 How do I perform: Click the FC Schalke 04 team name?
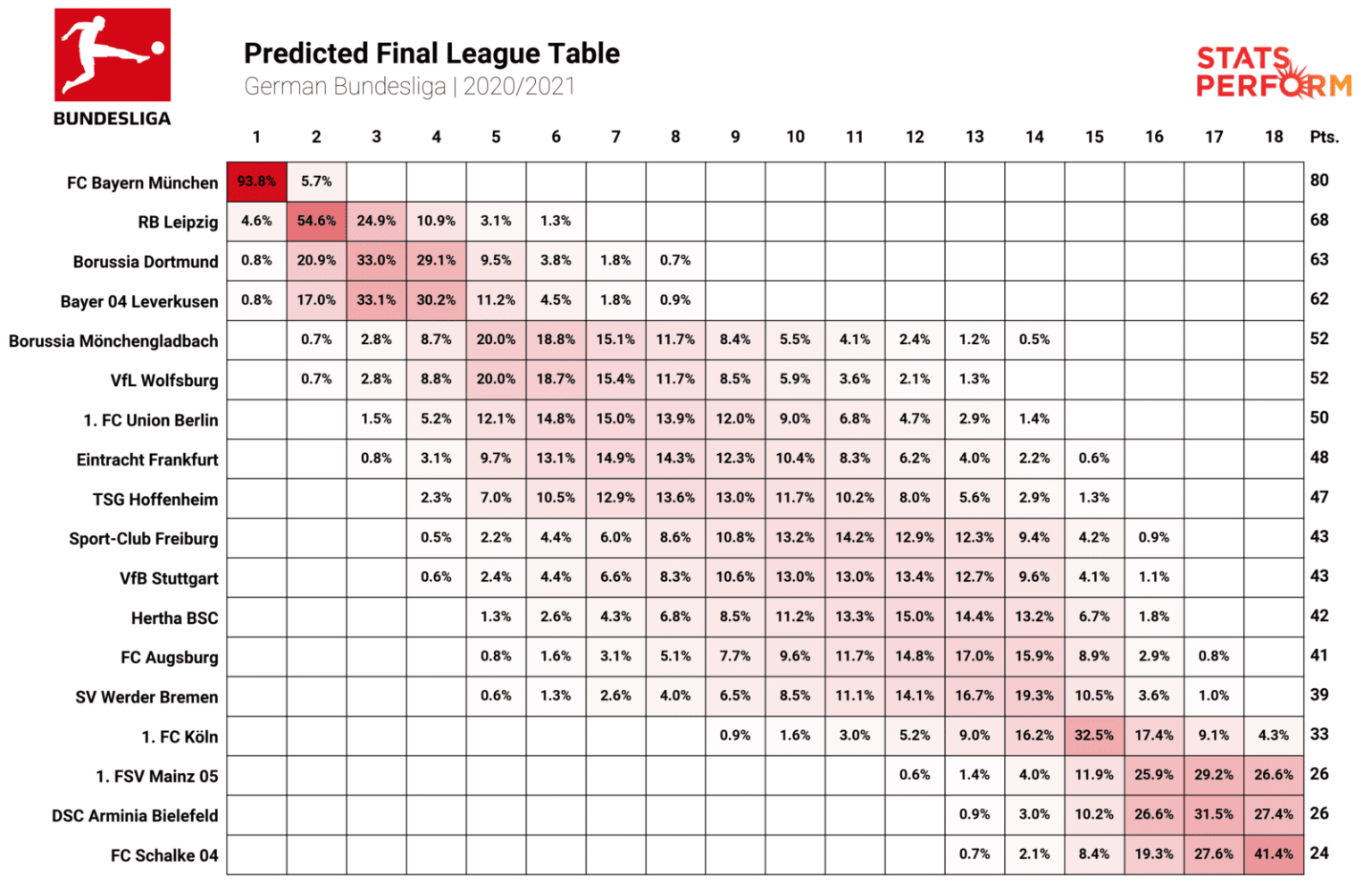pyautogui.click(x=164, y=856)
